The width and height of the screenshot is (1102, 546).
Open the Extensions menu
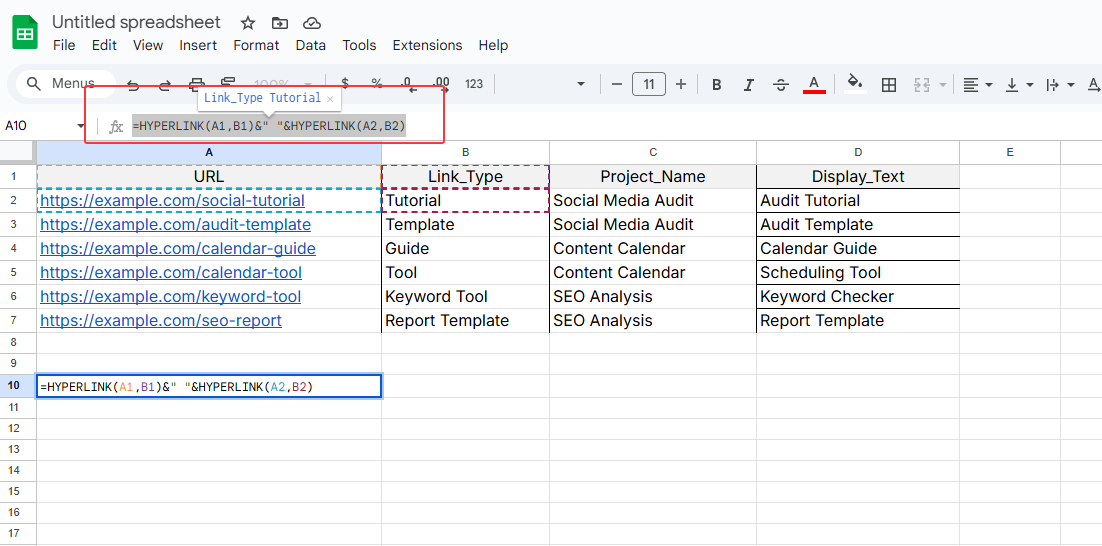tap(427, 45)
